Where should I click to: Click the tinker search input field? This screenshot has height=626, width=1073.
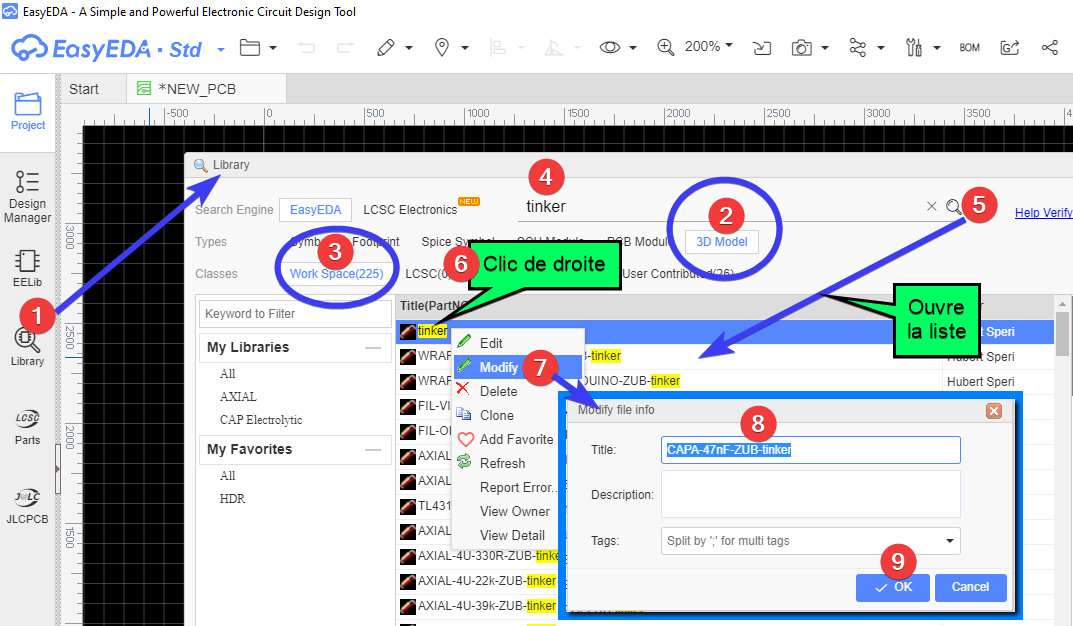719,207
